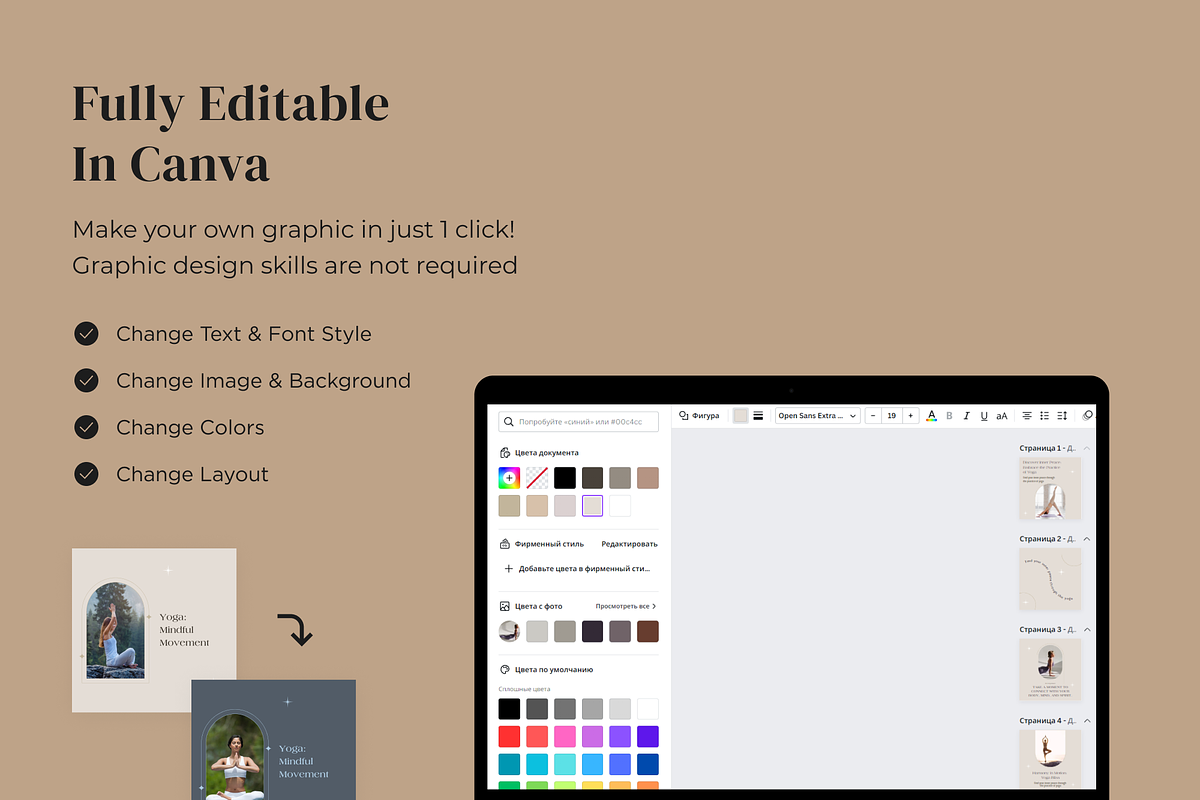Select the dark blue default color swatch

[648, 765]
